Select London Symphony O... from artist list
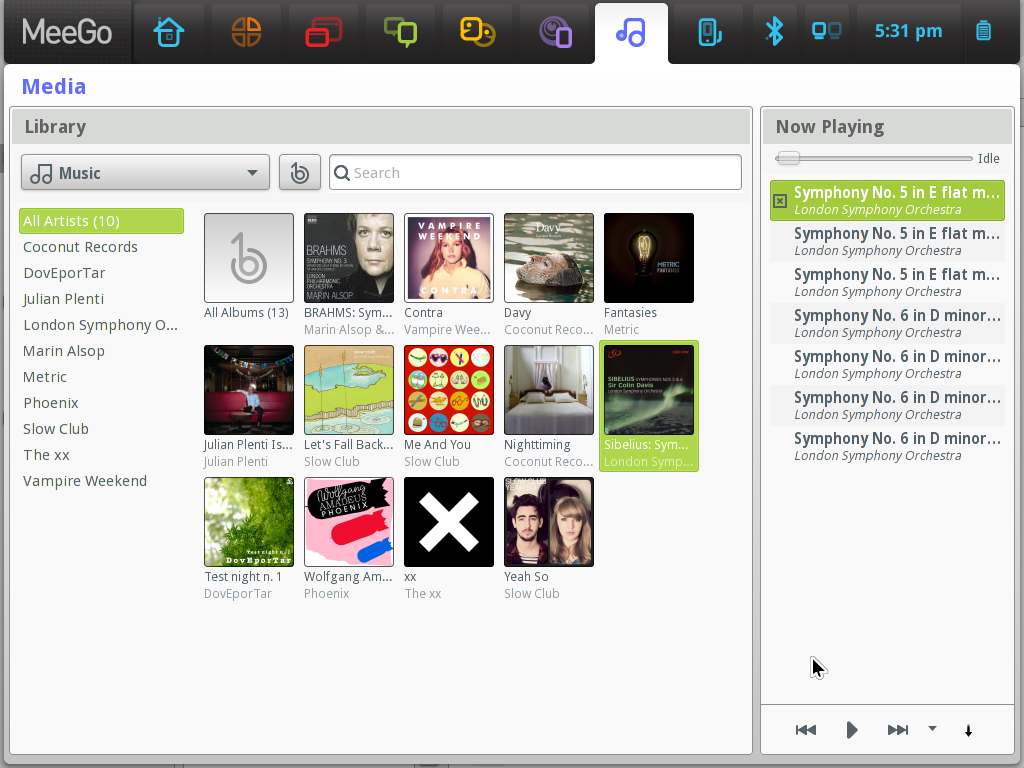Image resolution: width=1024 pixels, height=768 pixels. [100, 324]
